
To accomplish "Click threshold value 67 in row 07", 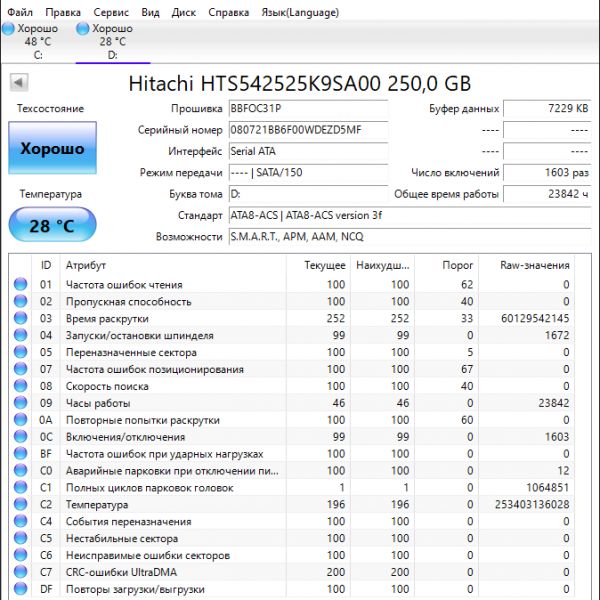I will click(x=467, y=369).
